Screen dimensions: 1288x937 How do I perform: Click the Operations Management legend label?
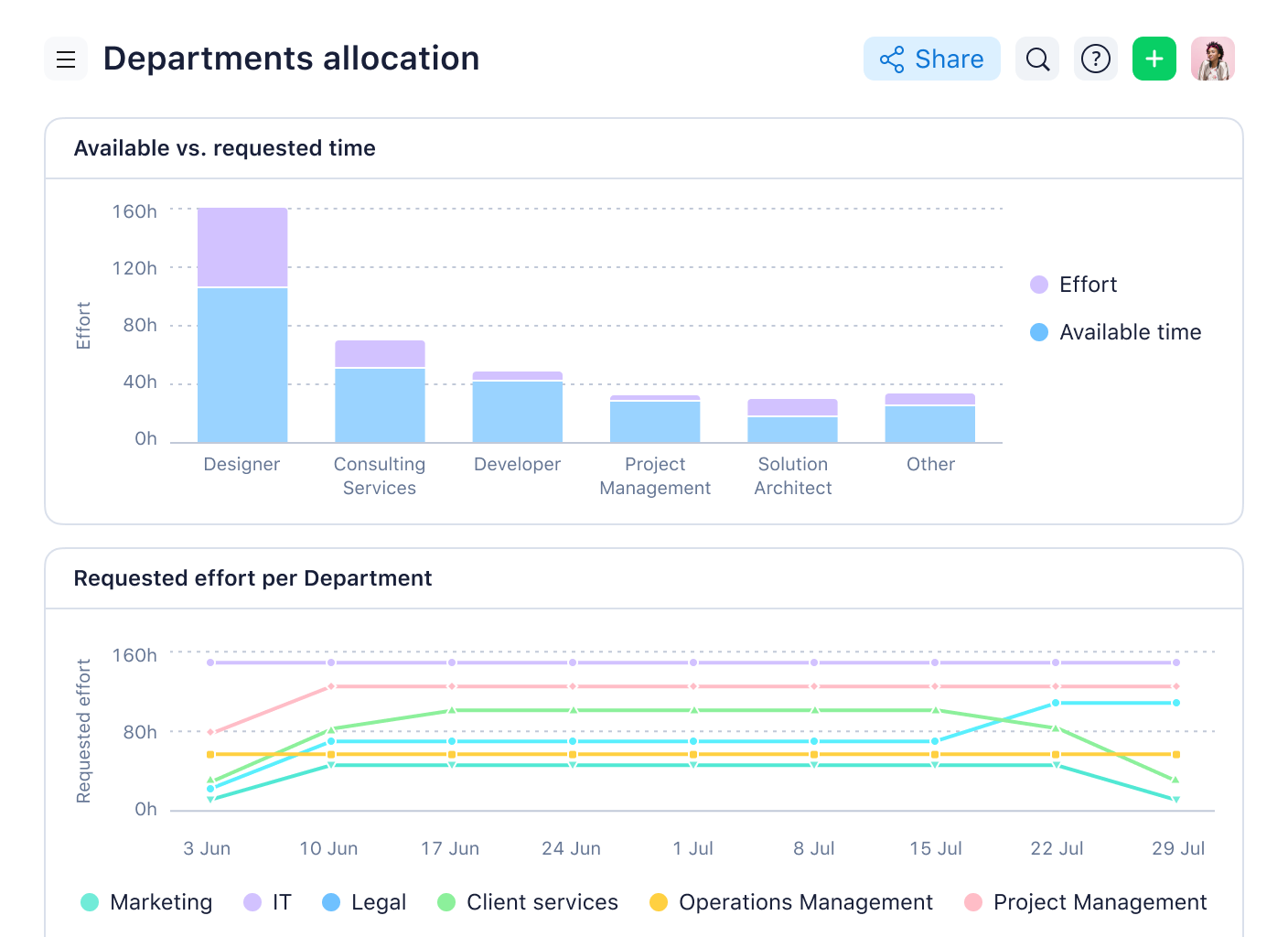(806, 902)
